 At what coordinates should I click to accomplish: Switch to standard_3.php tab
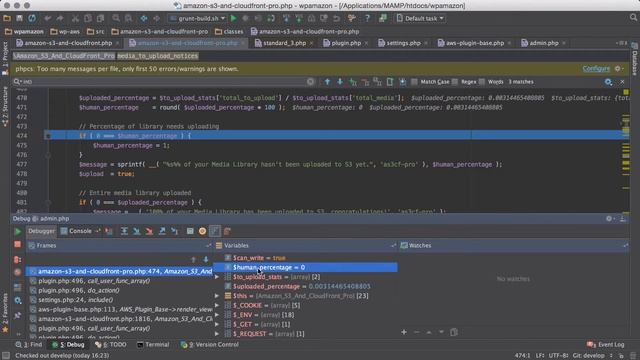(x=284, y=43)
